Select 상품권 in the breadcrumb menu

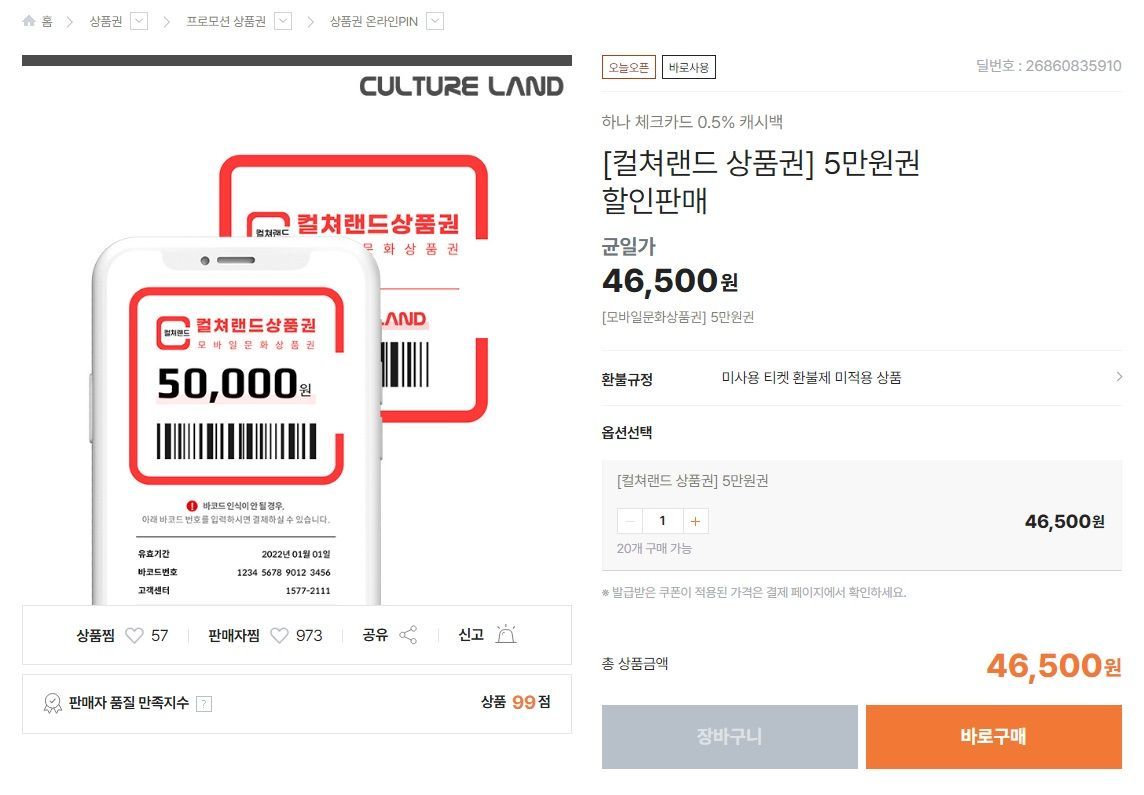[x=104, y=19]
